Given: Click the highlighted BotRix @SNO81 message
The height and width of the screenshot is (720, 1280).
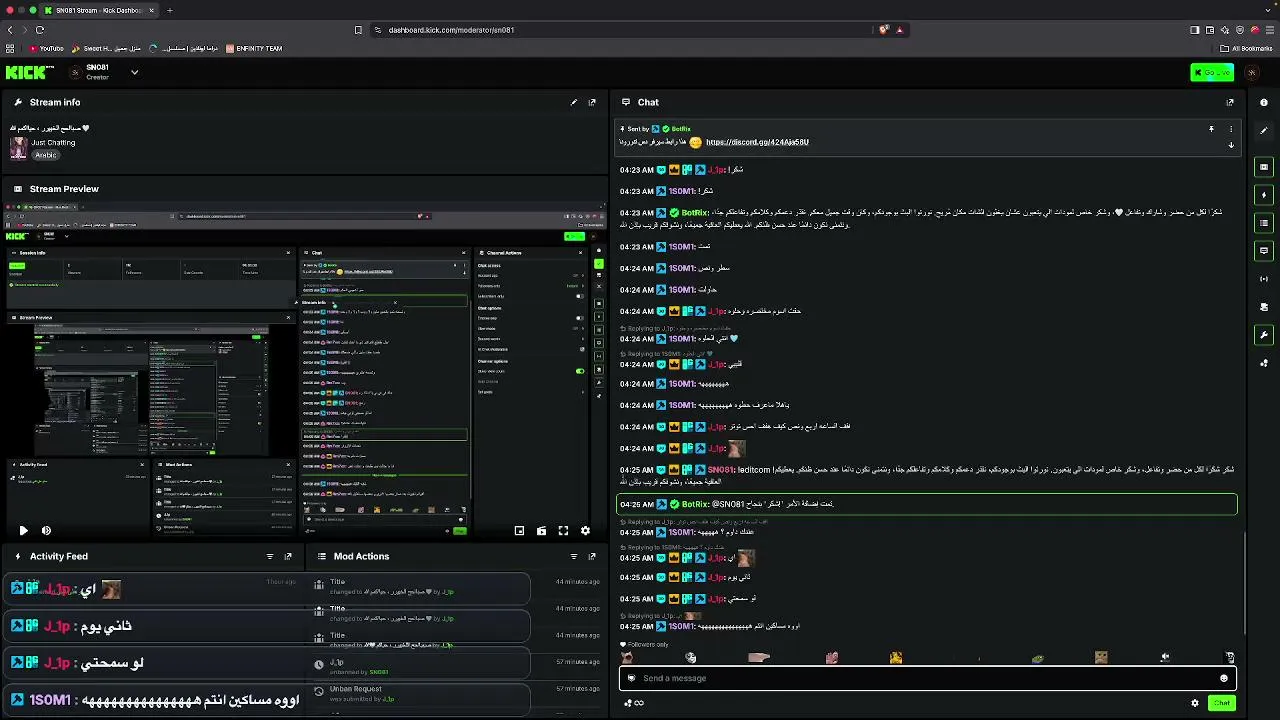Looking at the screenshot, I should (x=927, y=504).
